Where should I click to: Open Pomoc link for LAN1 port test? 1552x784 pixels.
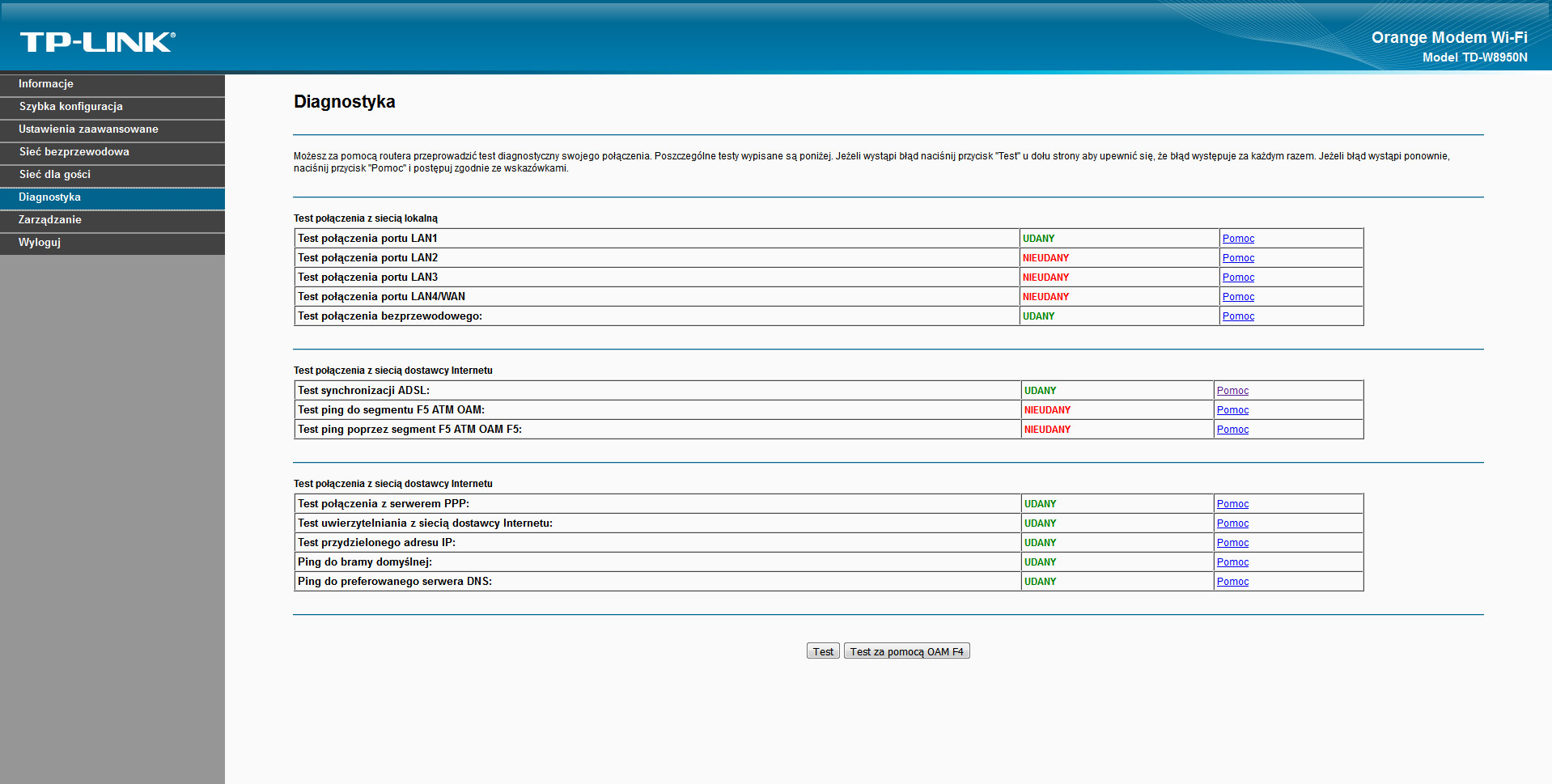click(x=1238, y=239)
